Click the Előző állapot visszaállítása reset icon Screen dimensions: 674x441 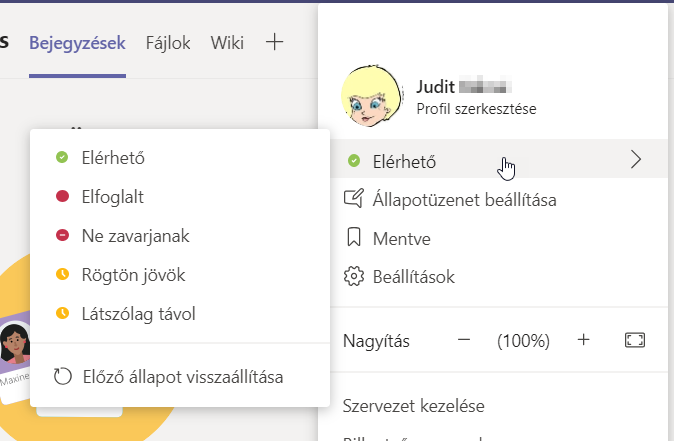pos(63,378)
